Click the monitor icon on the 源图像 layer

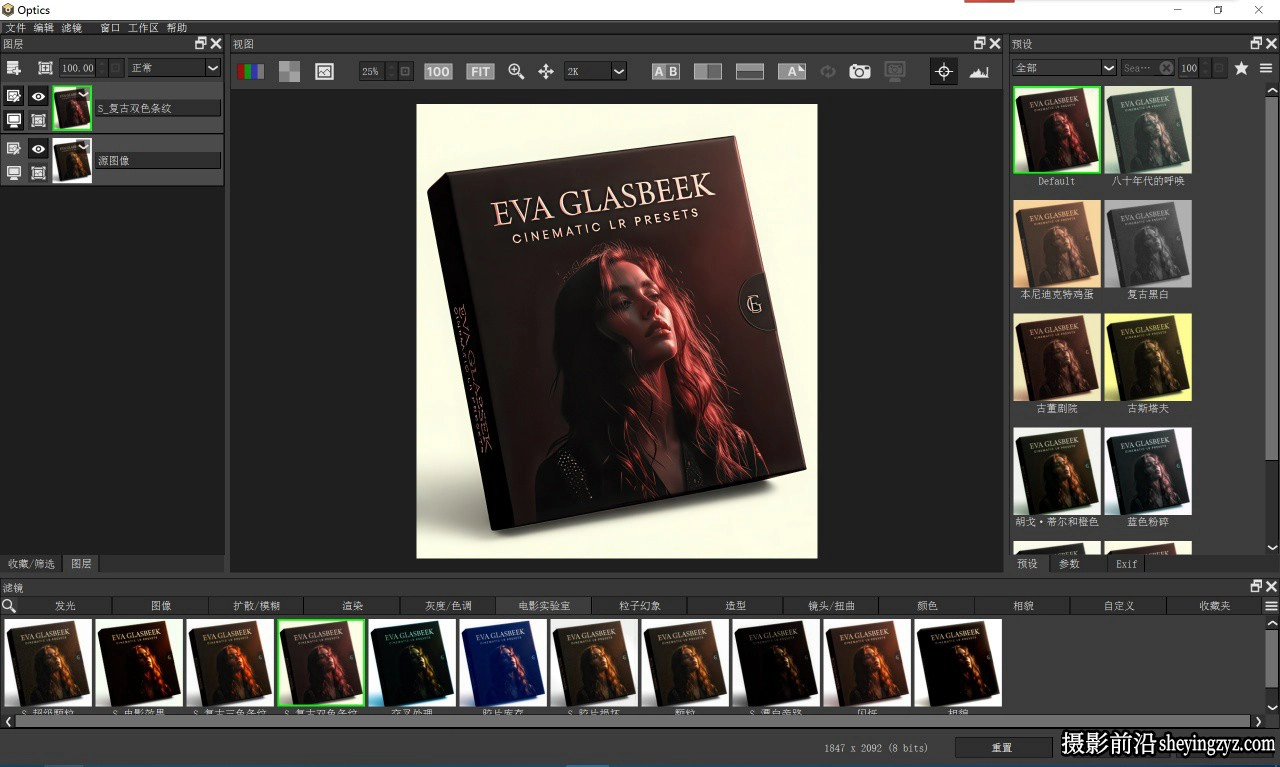point(14,173)
